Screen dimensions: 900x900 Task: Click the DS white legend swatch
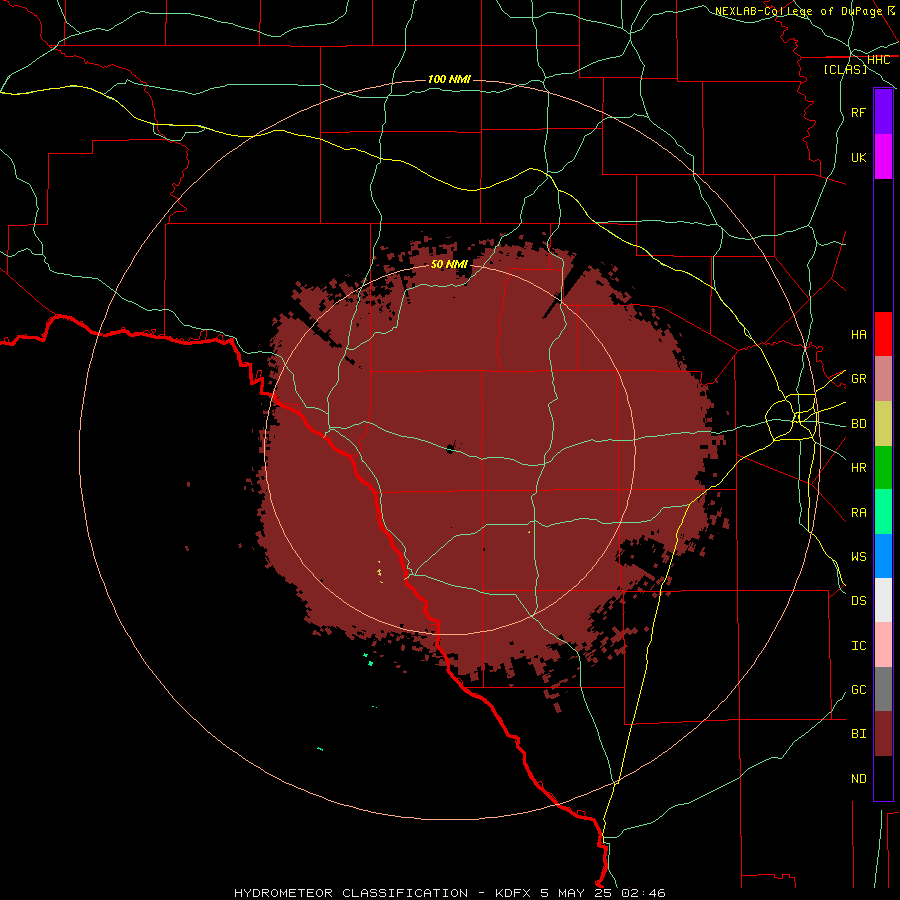point(883,600)
